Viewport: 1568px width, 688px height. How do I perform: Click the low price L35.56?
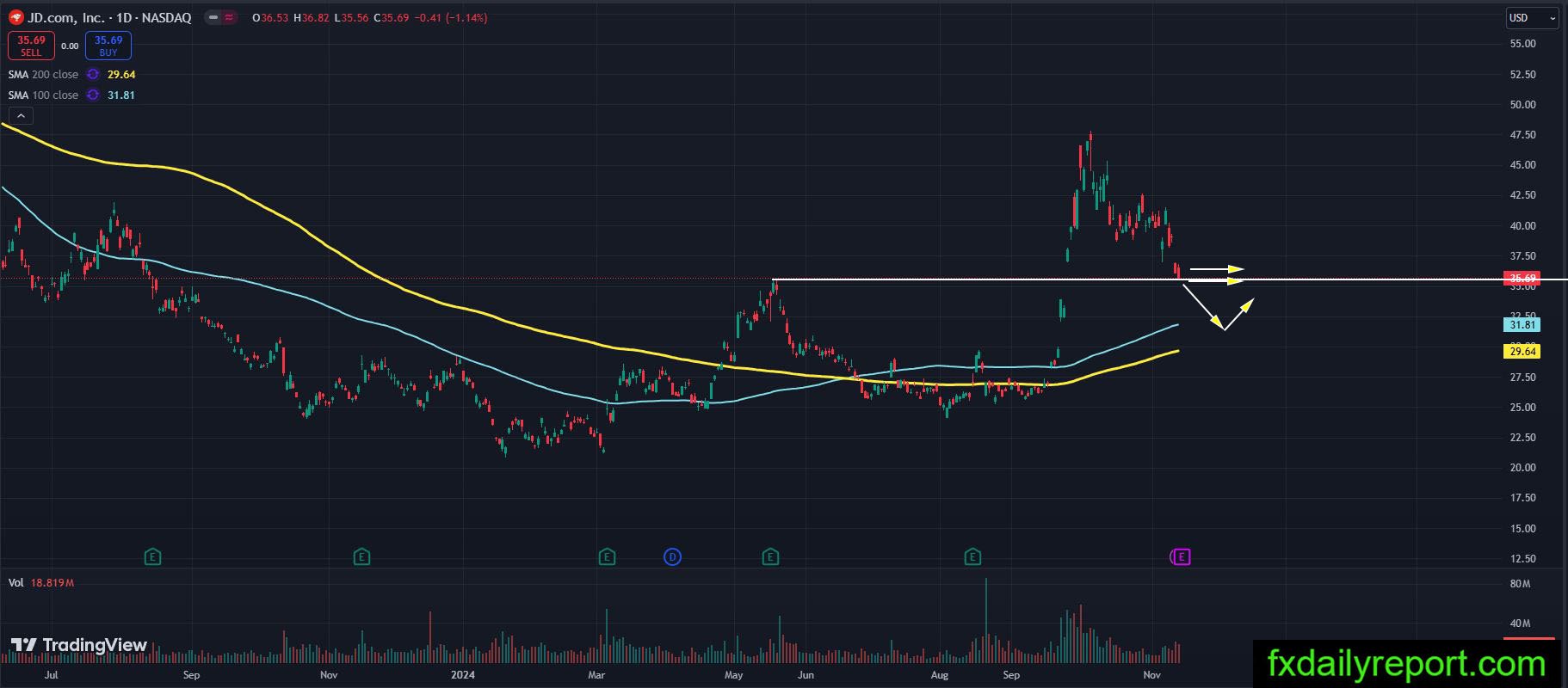[x=351, y=18]
